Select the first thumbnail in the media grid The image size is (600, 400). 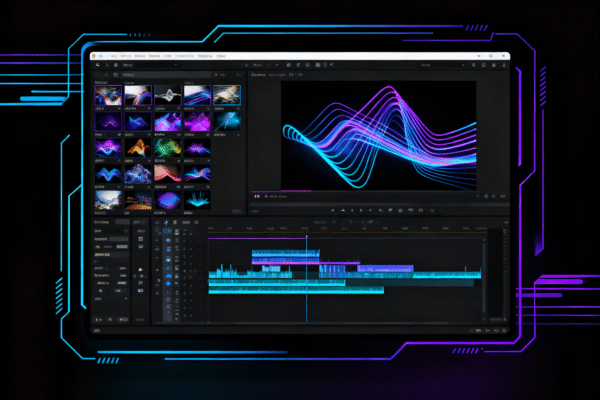[107, 95]
